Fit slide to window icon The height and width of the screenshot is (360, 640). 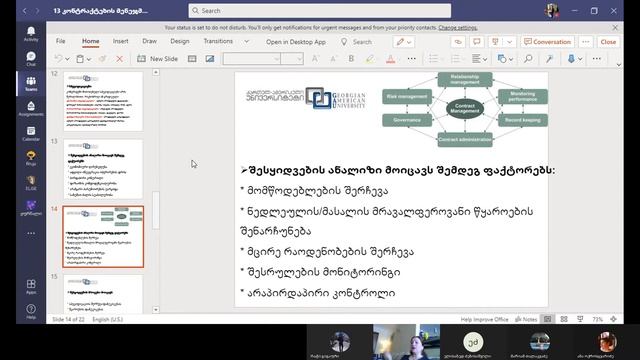(x=613, y=319)
